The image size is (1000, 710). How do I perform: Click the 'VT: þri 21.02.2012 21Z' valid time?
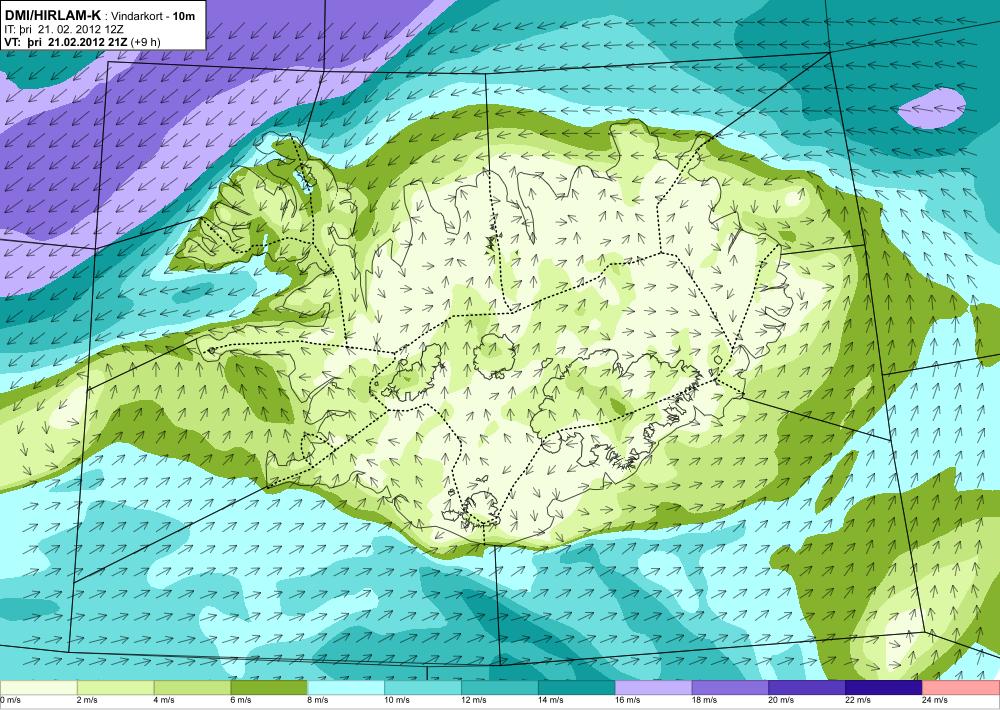pyautogui.click(x=66, y=42)
